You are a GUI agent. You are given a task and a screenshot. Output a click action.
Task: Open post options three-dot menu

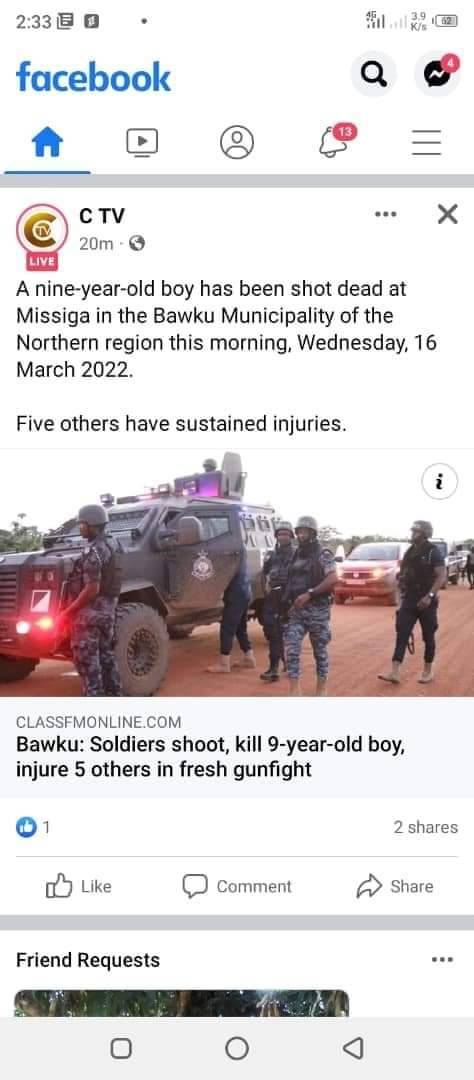(x=386, y=214)
